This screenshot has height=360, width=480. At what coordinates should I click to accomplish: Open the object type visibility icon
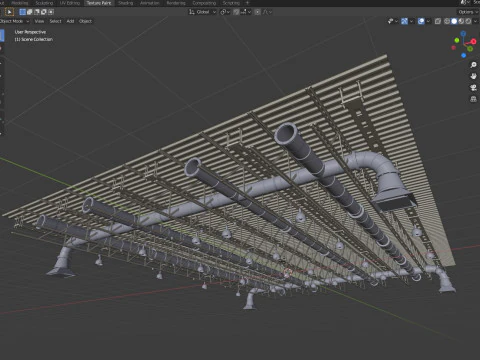[392, 21]
